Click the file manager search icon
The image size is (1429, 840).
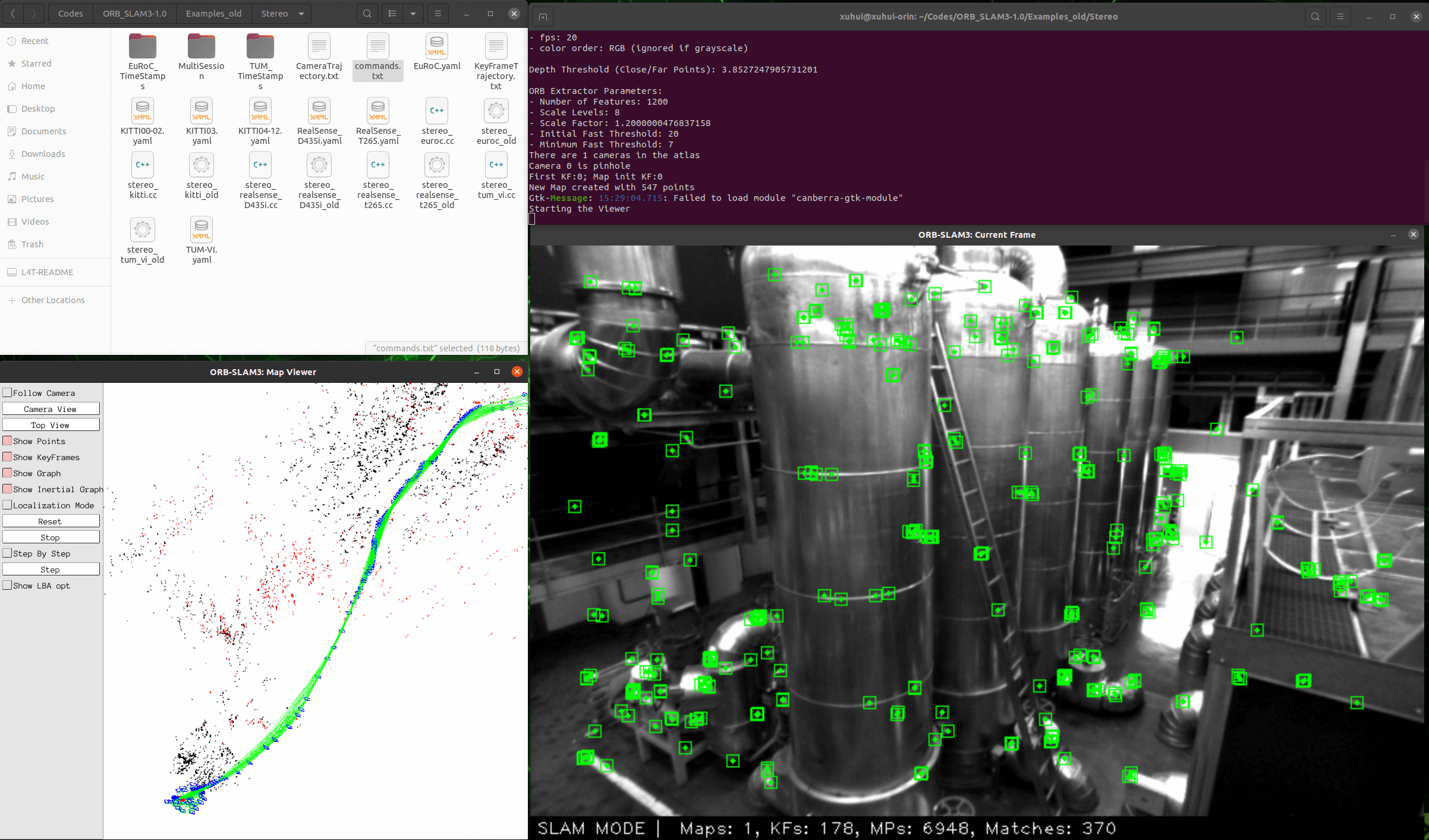tap(367, 14)
